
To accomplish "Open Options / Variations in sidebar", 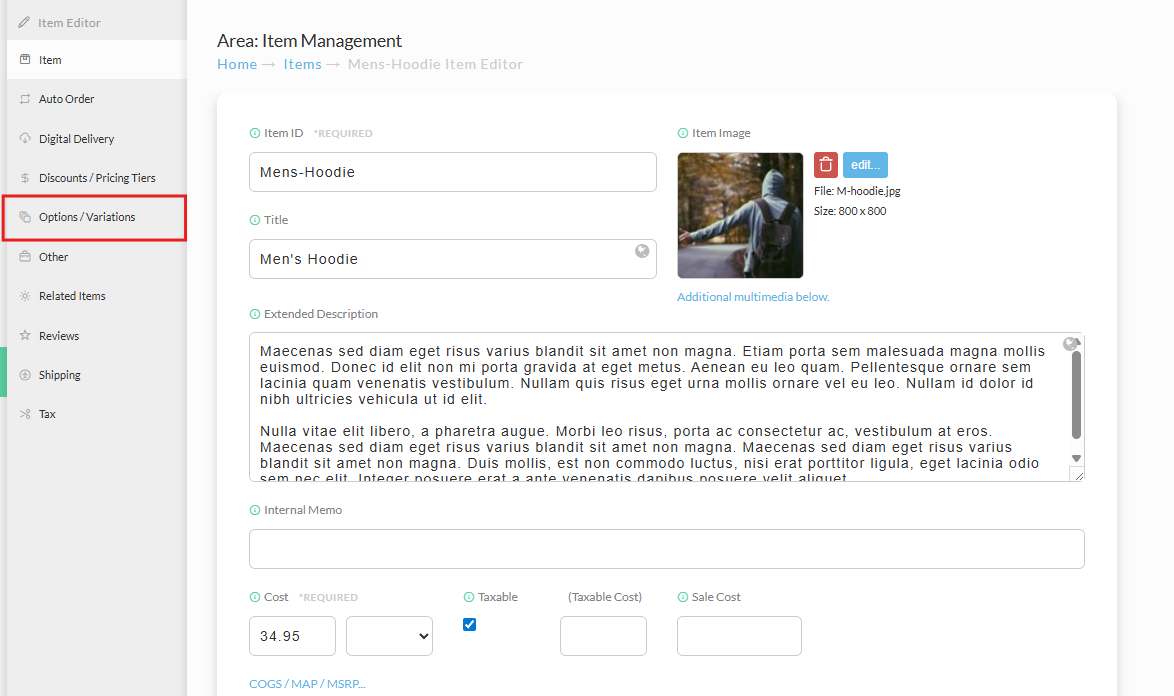I will pos(94,218).
